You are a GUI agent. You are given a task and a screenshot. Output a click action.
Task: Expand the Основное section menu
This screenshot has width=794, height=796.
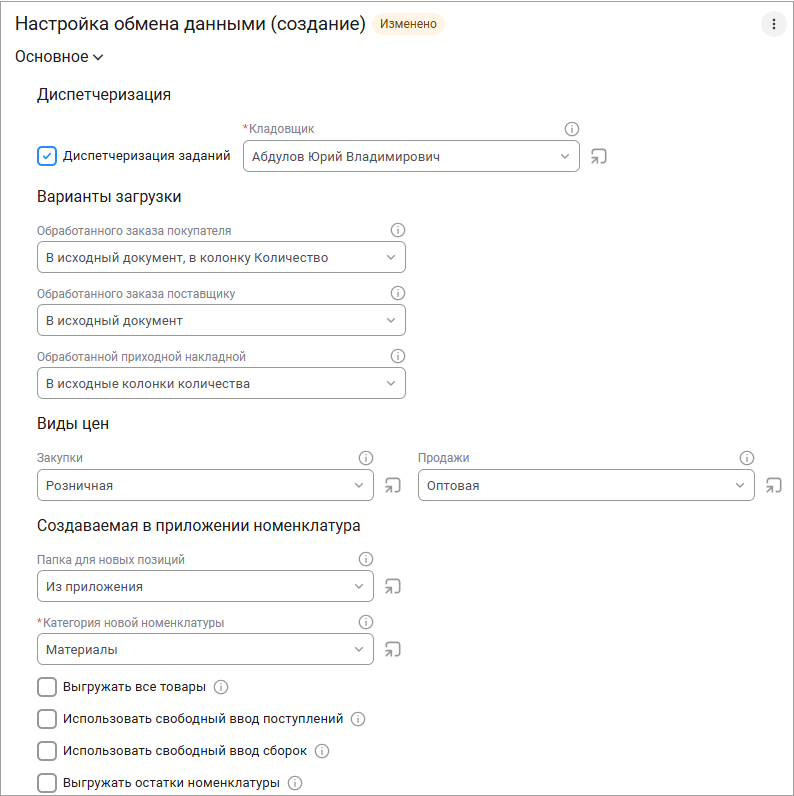59,57
